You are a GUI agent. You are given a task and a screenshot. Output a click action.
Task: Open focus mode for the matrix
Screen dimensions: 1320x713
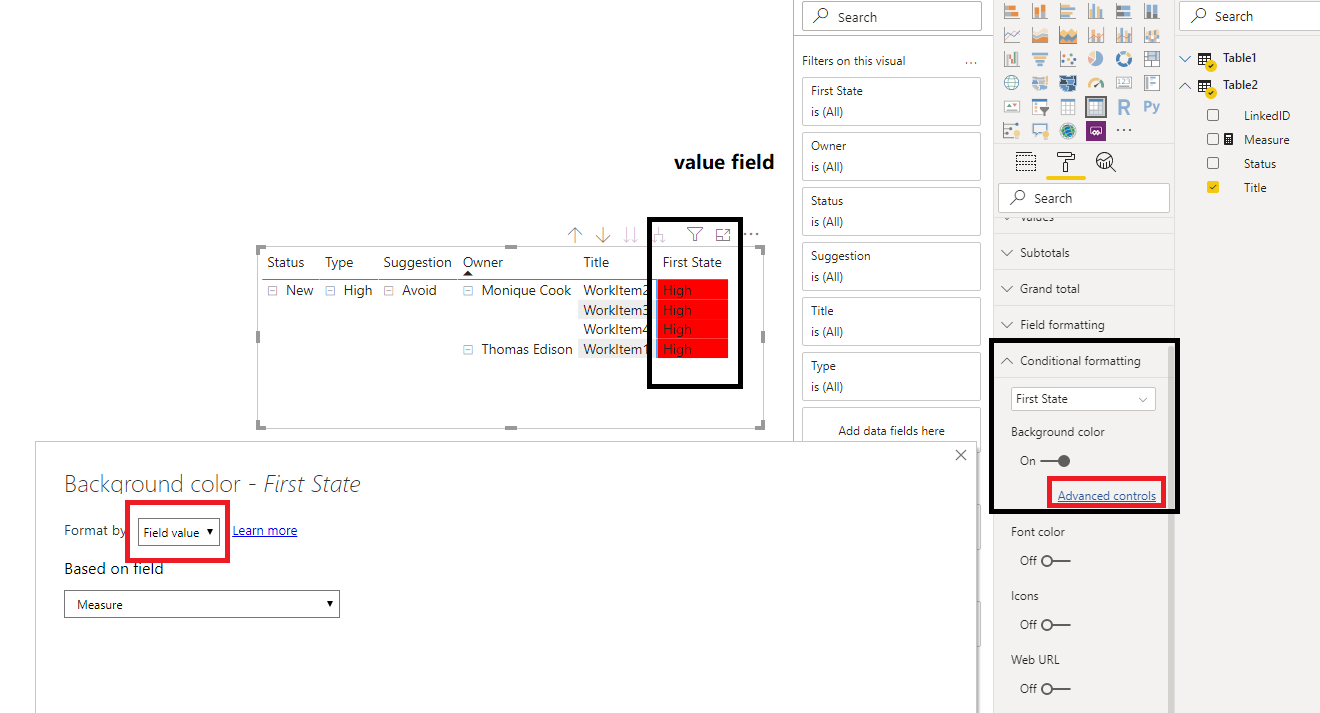click(x=723, y=235)
